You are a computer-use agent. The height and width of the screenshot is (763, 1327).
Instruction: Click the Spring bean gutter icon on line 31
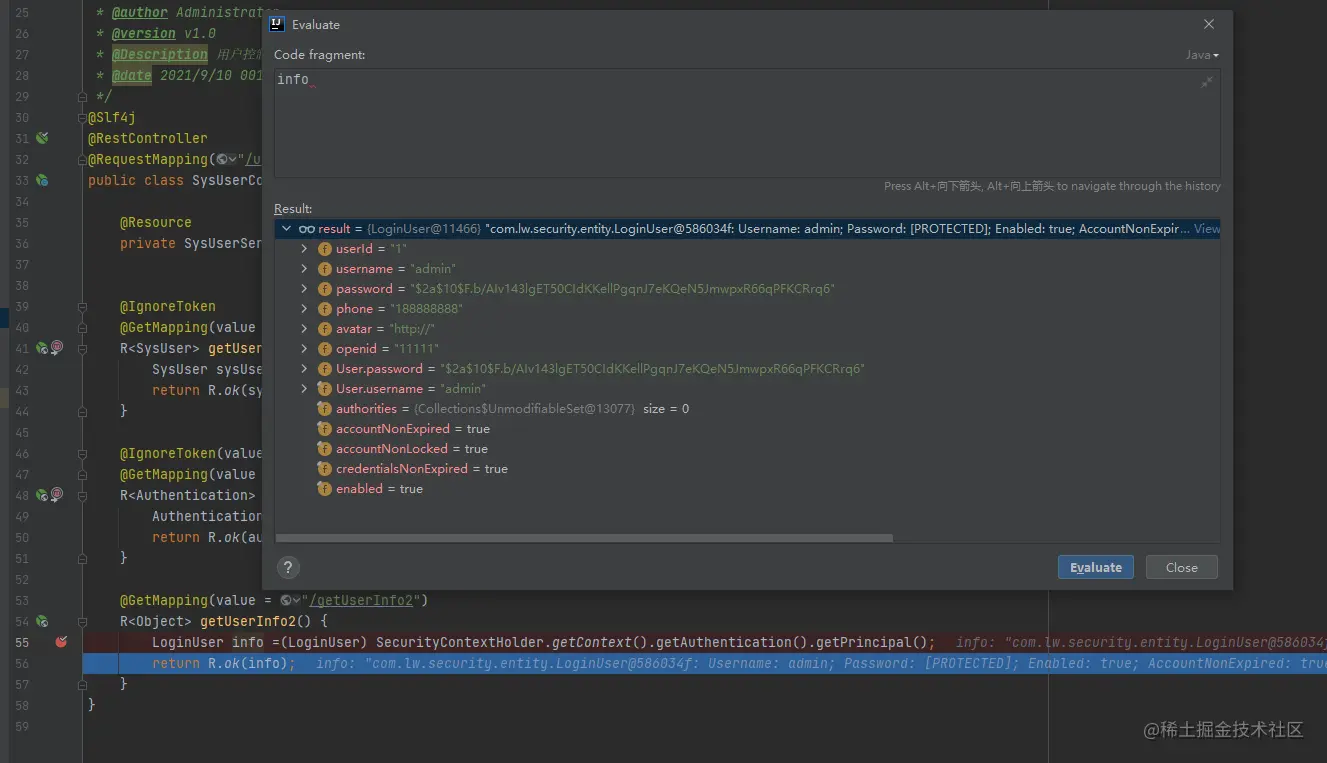[x=42, y=138]
